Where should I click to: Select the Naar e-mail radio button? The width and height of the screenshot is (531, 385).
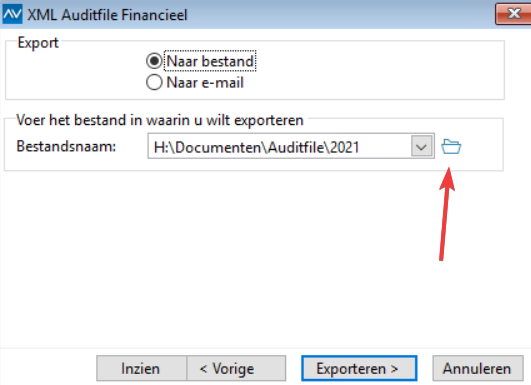point(154,82)
